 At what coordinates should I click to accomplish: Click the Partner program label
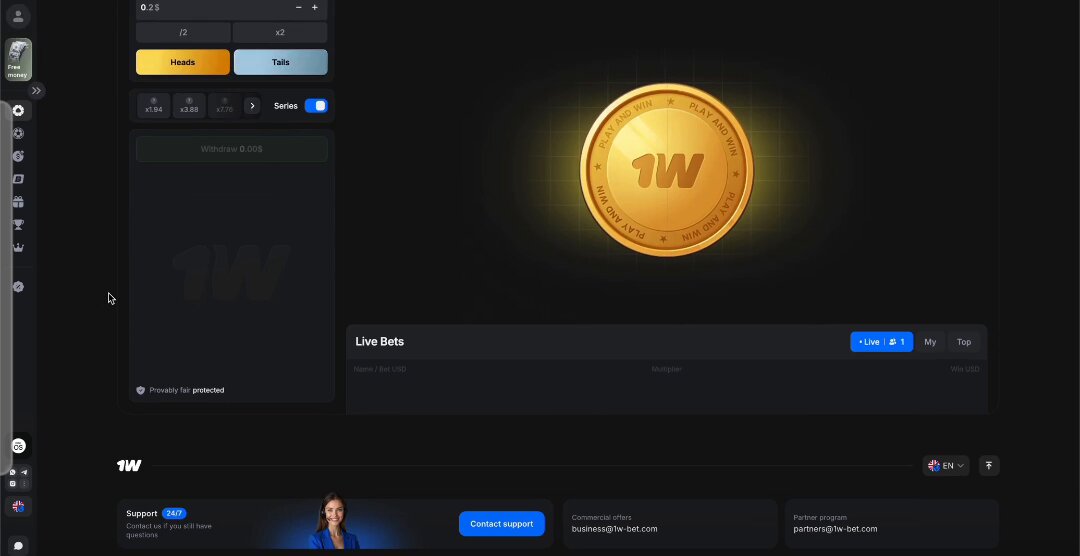[x=820, y=517]
